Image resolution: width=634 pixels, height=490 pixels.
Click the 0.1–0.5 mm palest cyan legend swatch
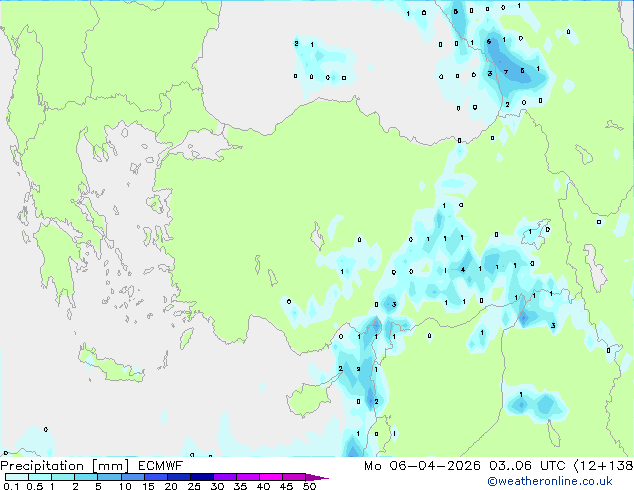click(17, 477)
